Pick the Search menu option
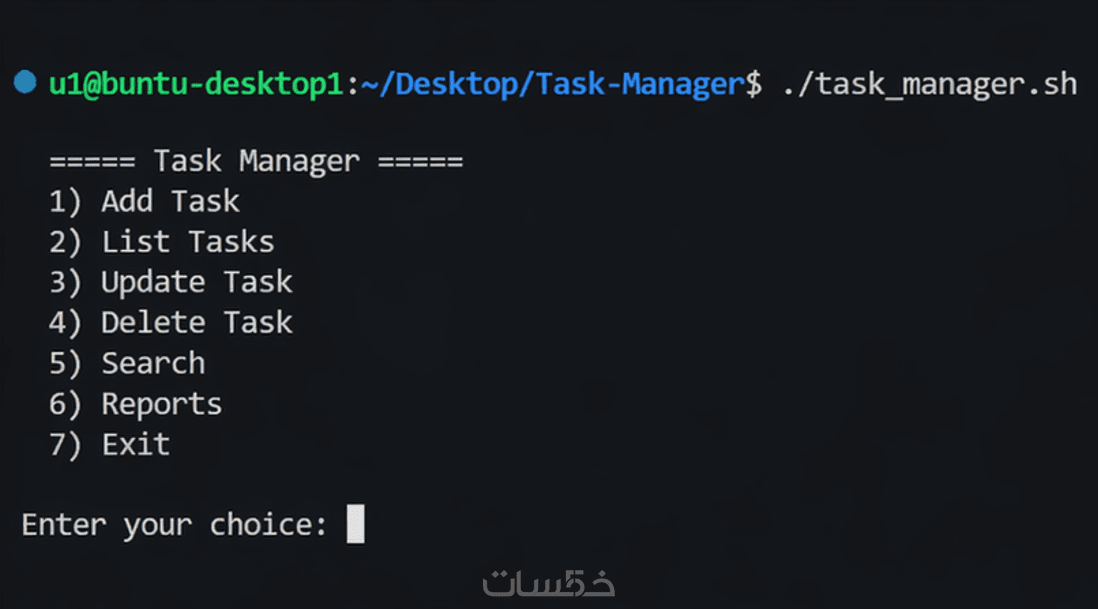 (x=153, y=363)
